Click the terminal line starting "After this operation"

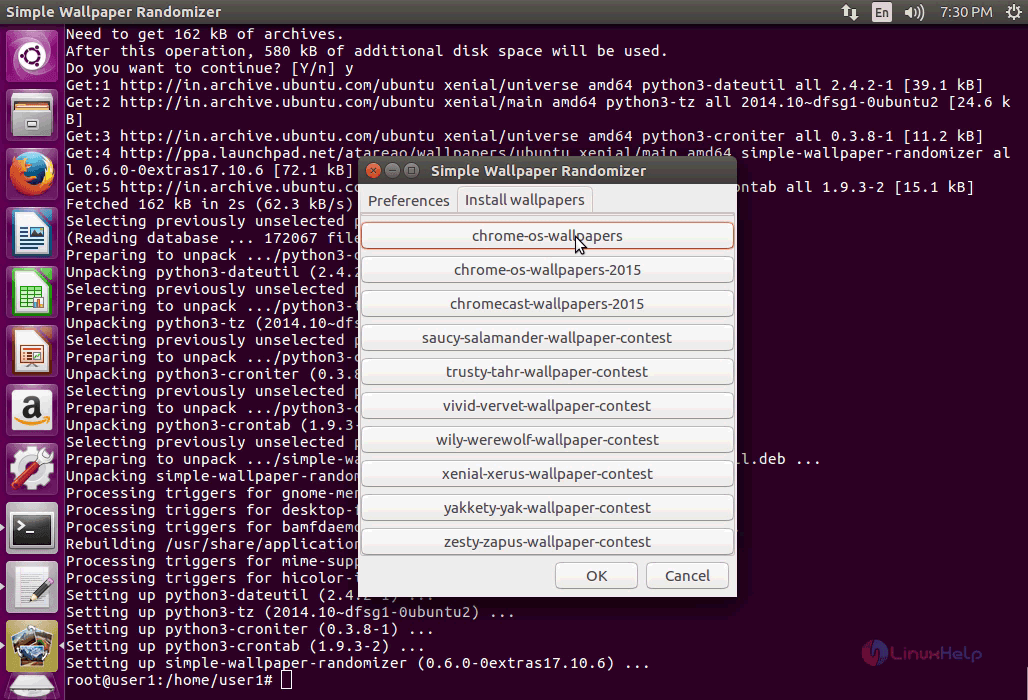(x=366, y=51)
